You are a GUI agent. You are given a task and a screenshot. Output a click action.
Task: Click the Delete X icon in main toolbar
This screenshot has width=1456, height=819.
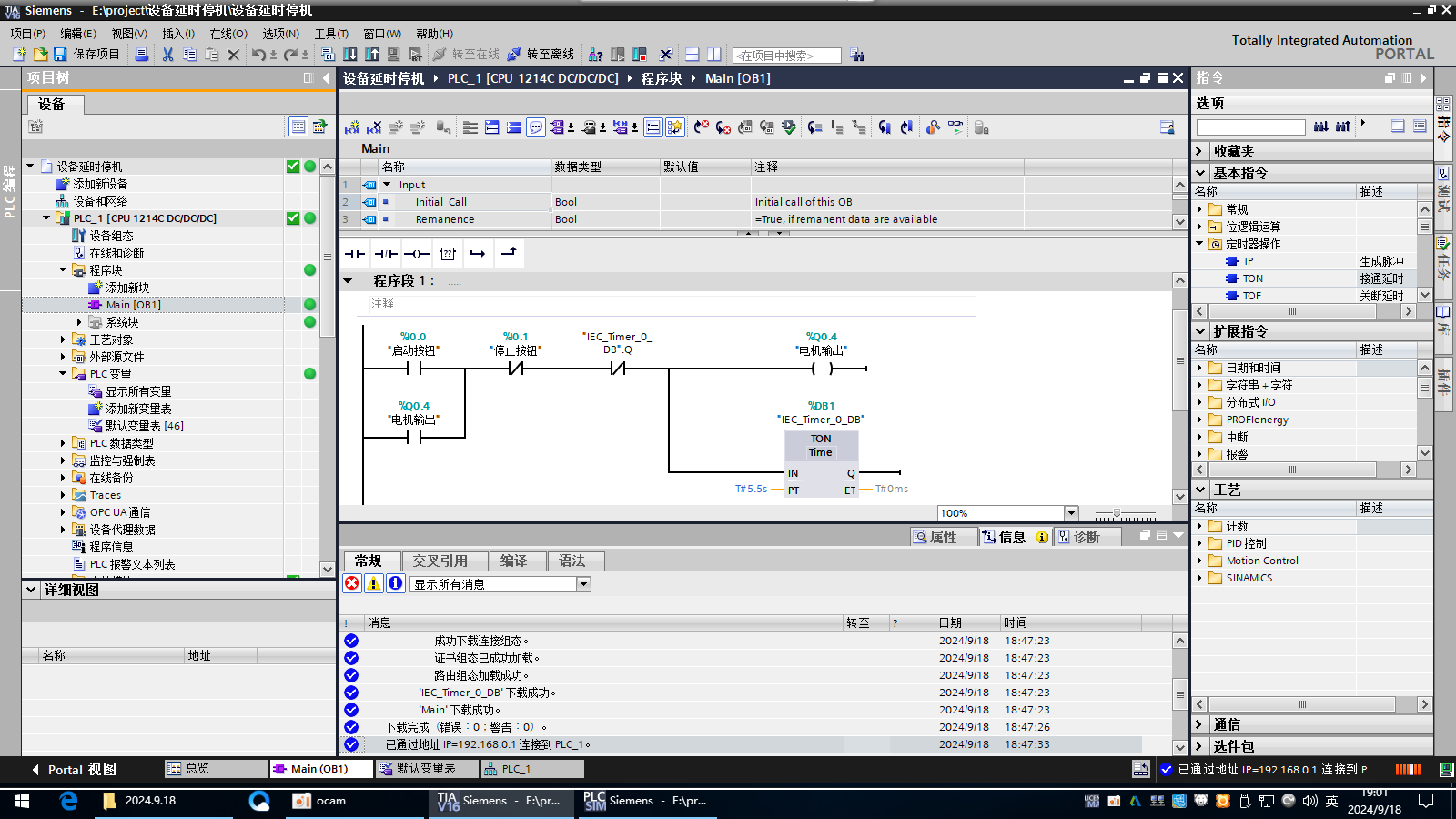pyautogui.click(x=234, y=55)
